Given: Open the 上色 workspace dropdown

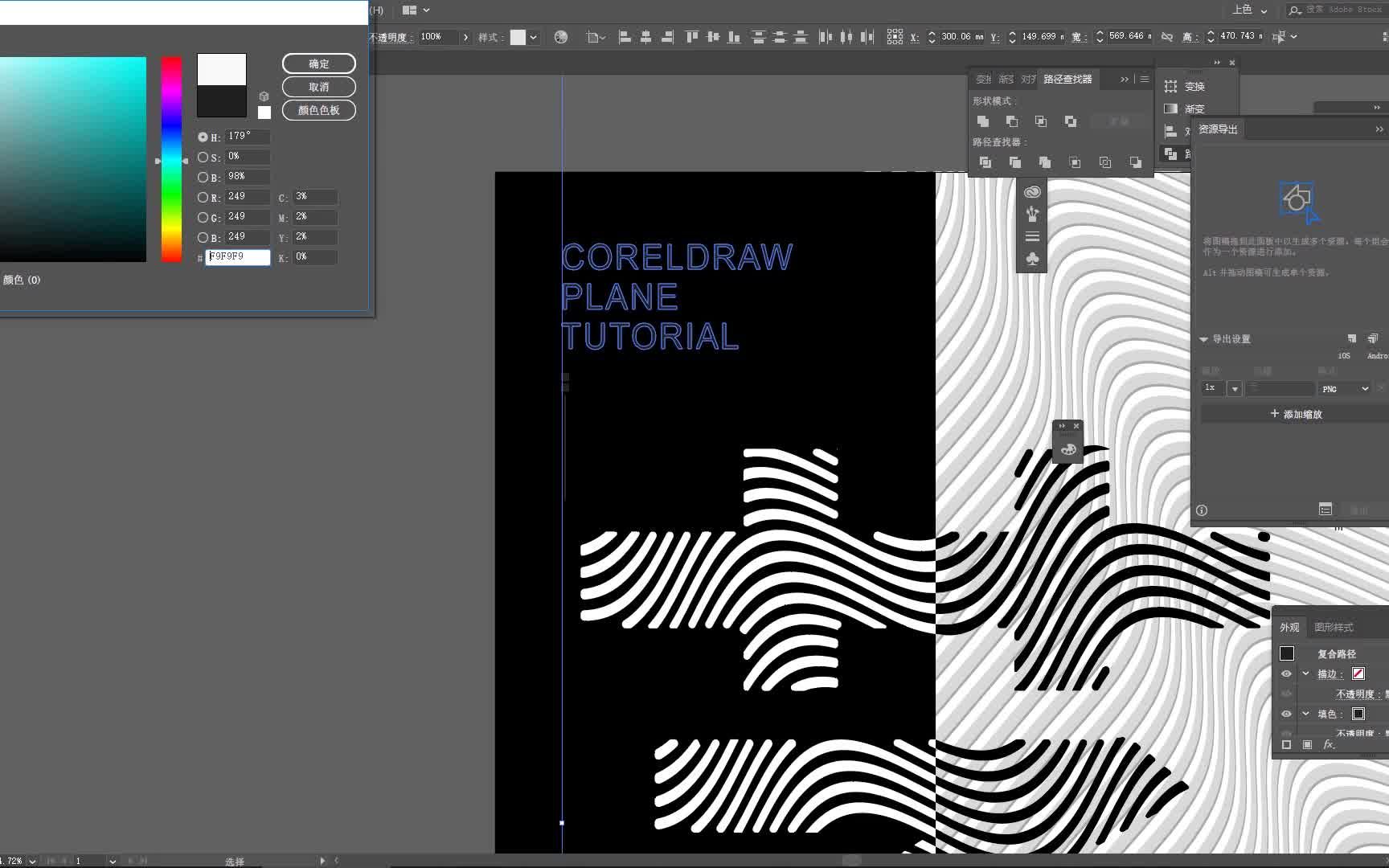Looking at the screenshot, I should (1250, 10).
